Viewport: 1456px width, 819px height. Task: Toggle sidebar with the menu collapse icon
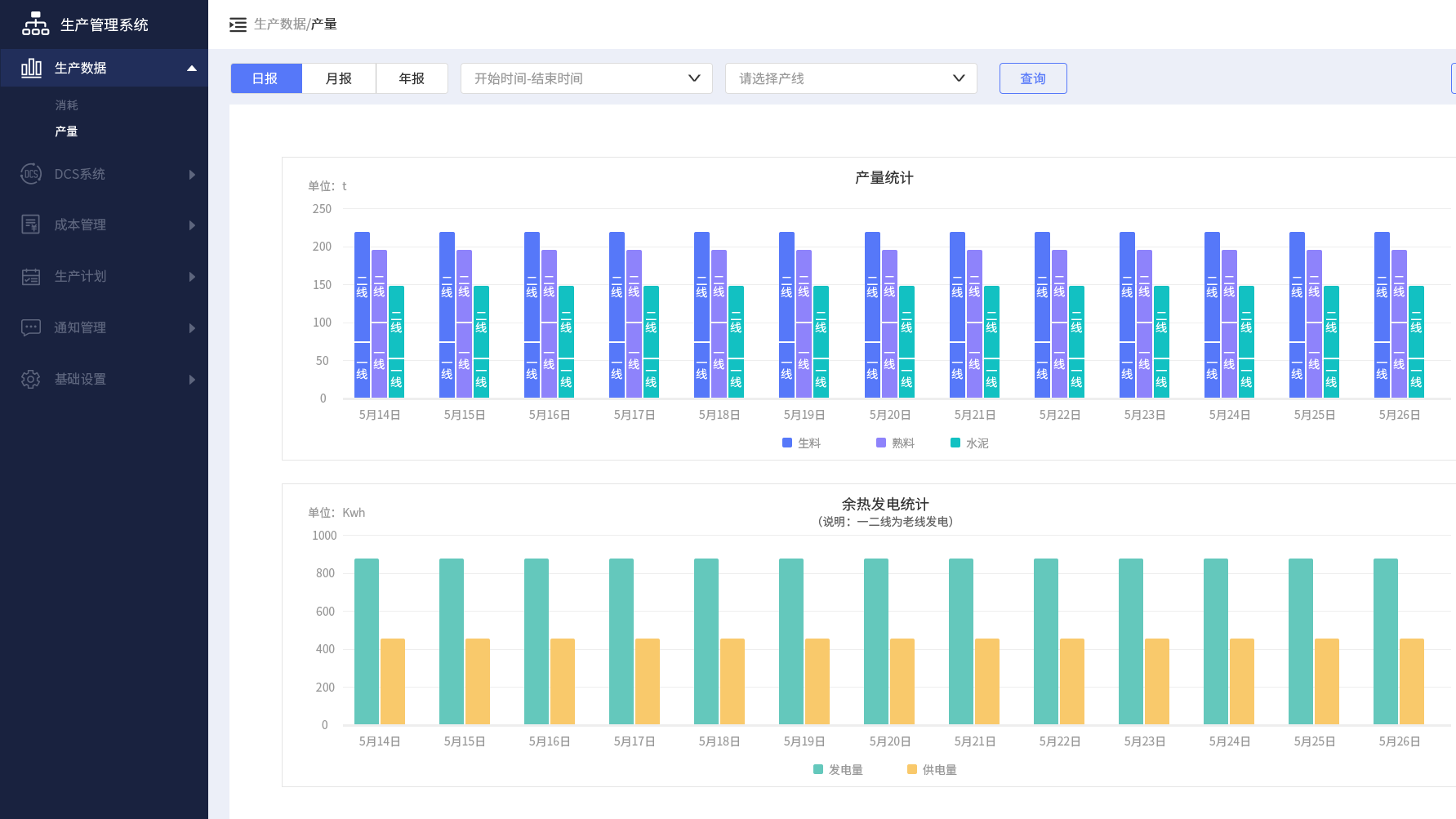click(x=238, y=24)
